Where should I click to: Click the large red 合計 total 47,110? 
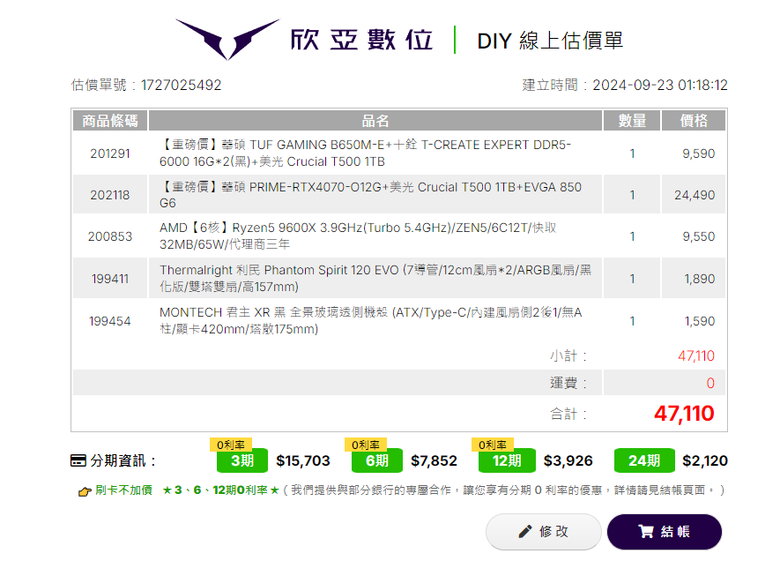684,414
